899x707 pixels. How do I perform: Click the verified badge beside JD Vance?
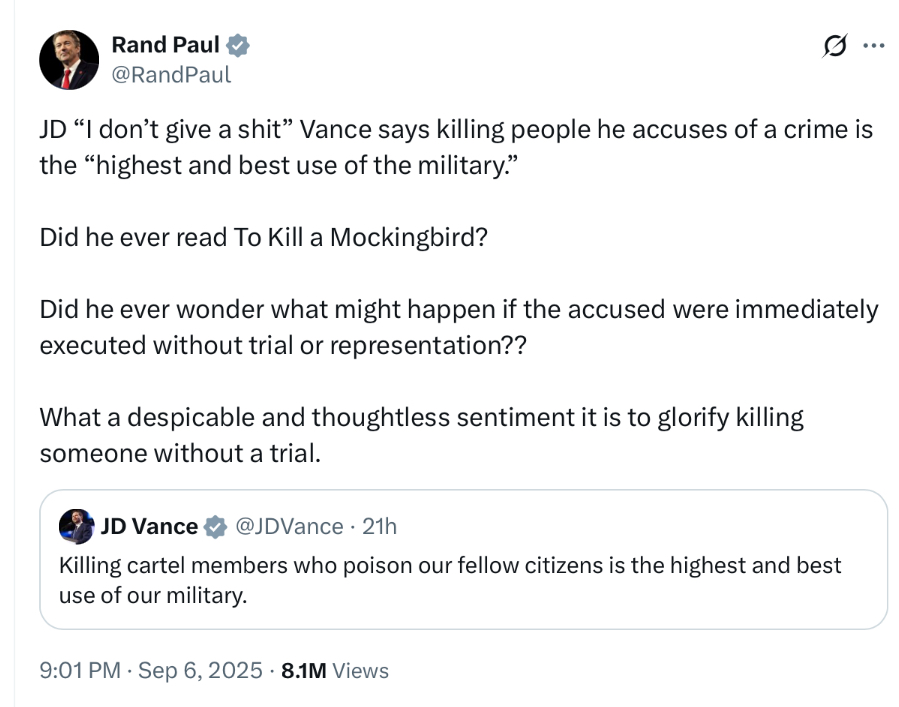point(215,526)
